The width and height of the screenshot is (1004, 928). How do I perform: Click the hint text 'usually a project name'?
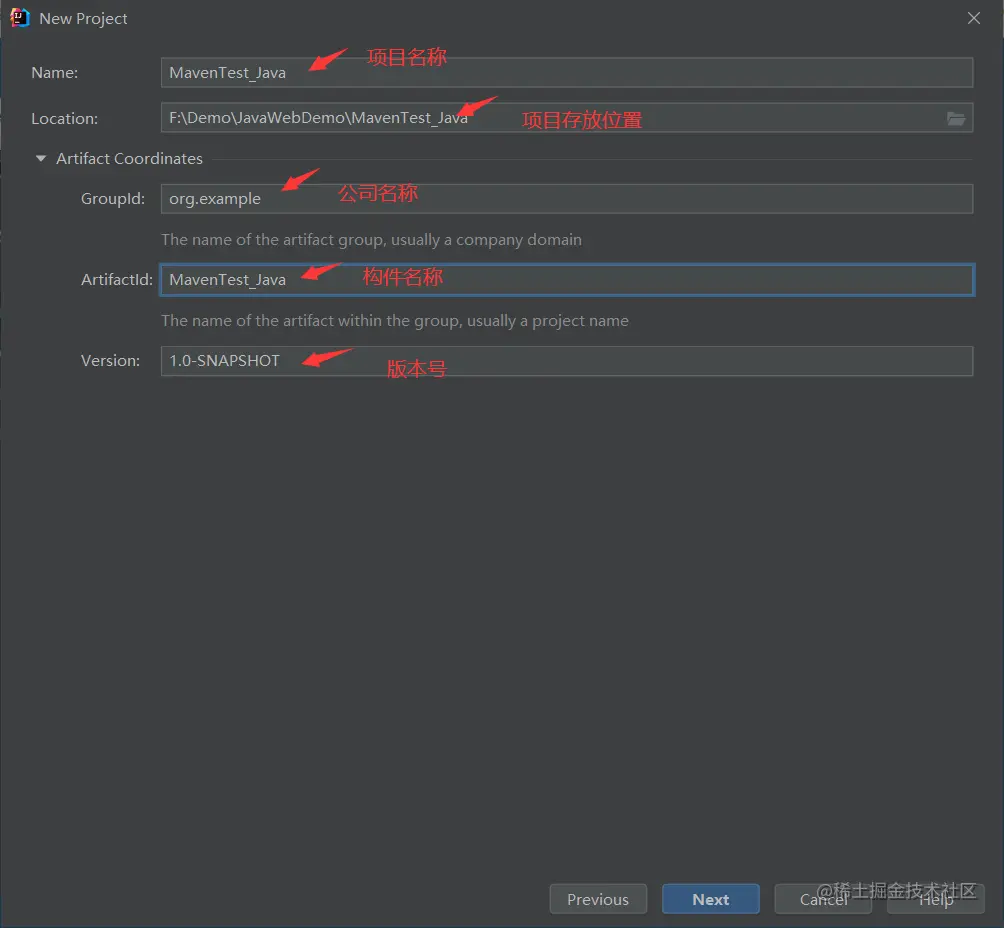pos(547,320)
